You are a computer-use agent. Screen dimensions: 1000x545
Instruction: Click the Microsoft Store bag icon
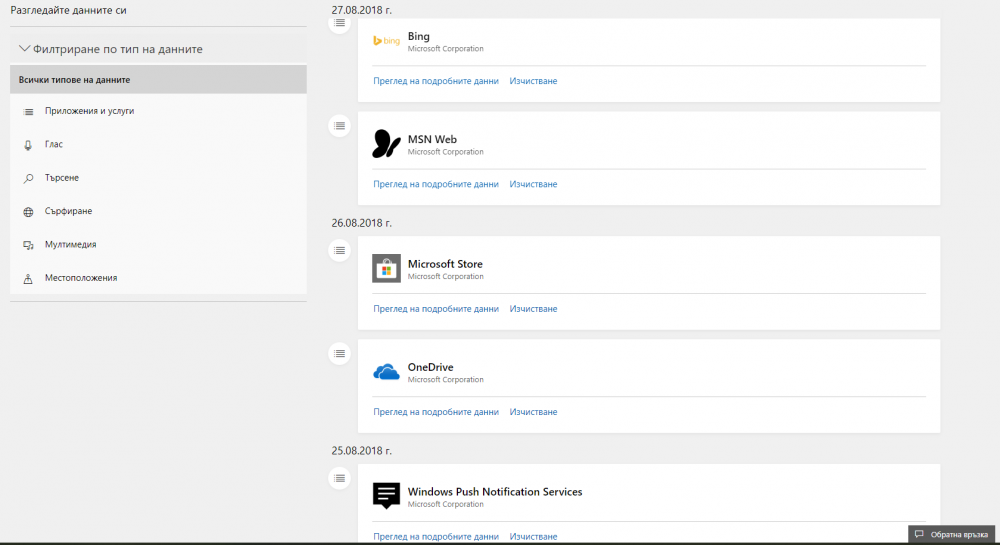click(x=386, y=268)
